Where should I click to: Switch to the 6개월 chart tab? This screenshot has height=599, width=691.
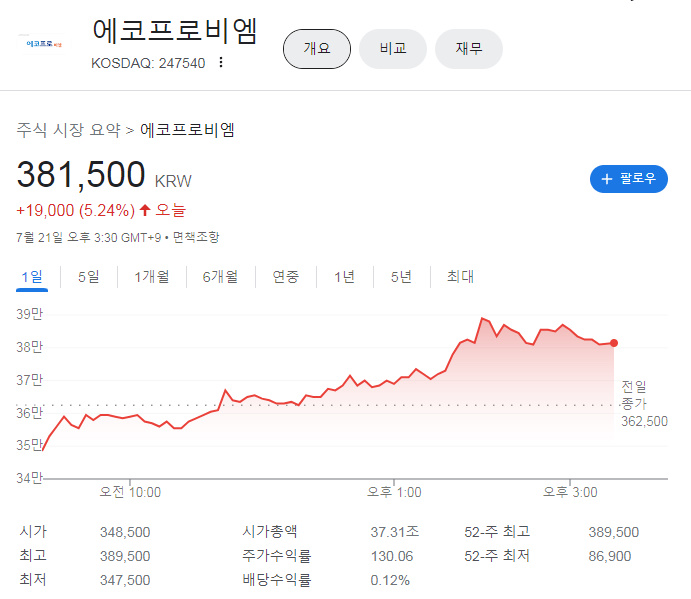pos(220,277)
